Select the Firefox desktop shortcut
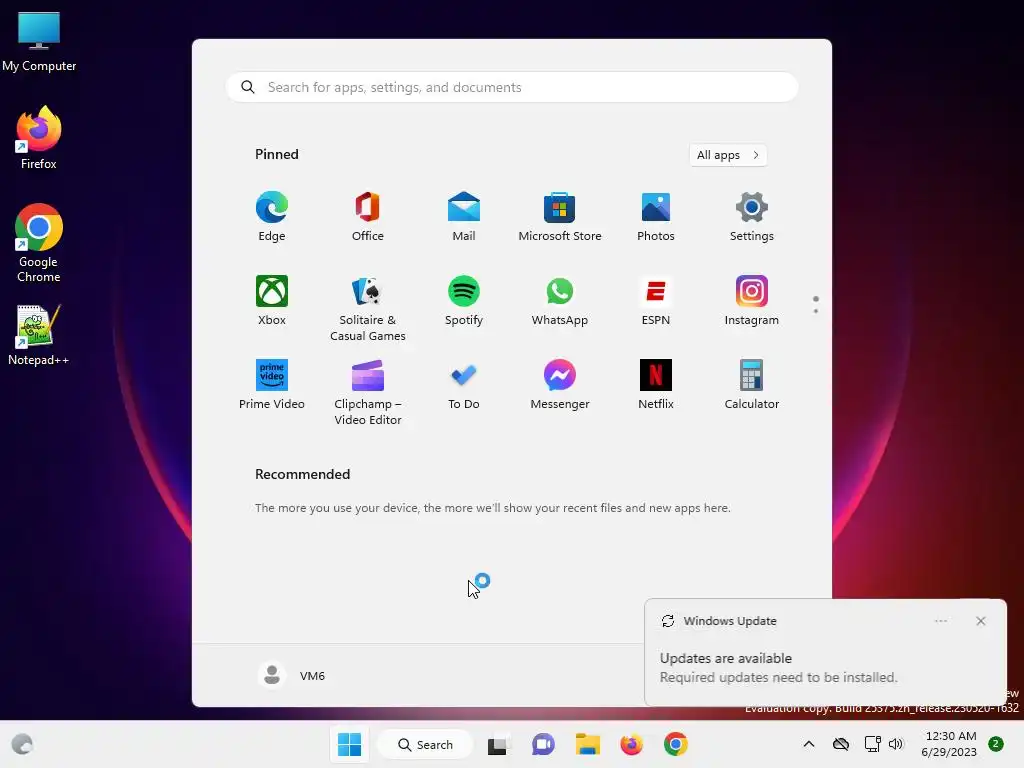Image resolution: width=1024 pixels, height=768 pixels. pos(39,138)
